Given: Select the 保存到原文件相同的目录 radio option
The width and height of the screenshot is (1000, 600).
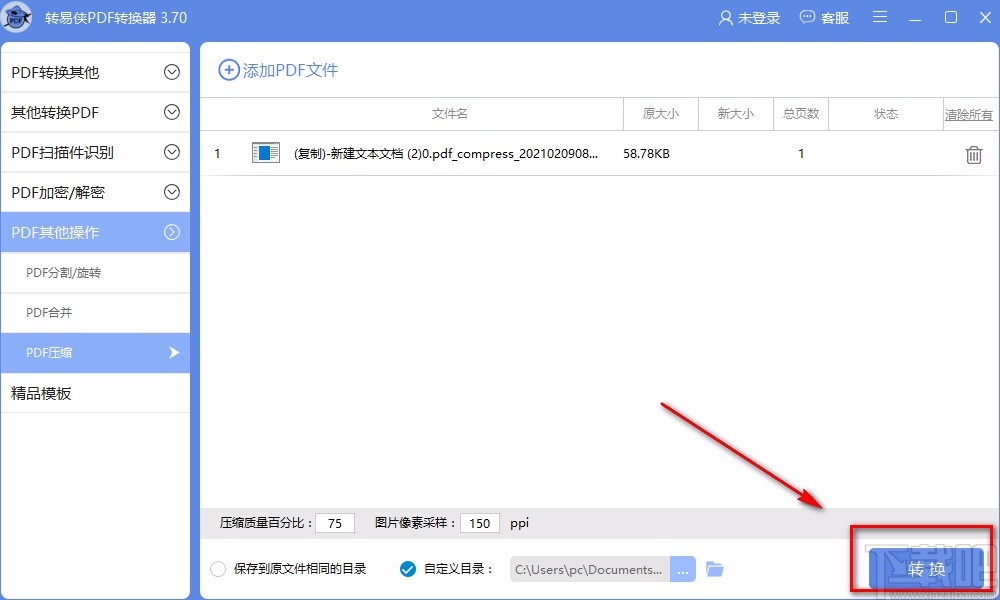Looking at the screenshot, I should (218, 568).
